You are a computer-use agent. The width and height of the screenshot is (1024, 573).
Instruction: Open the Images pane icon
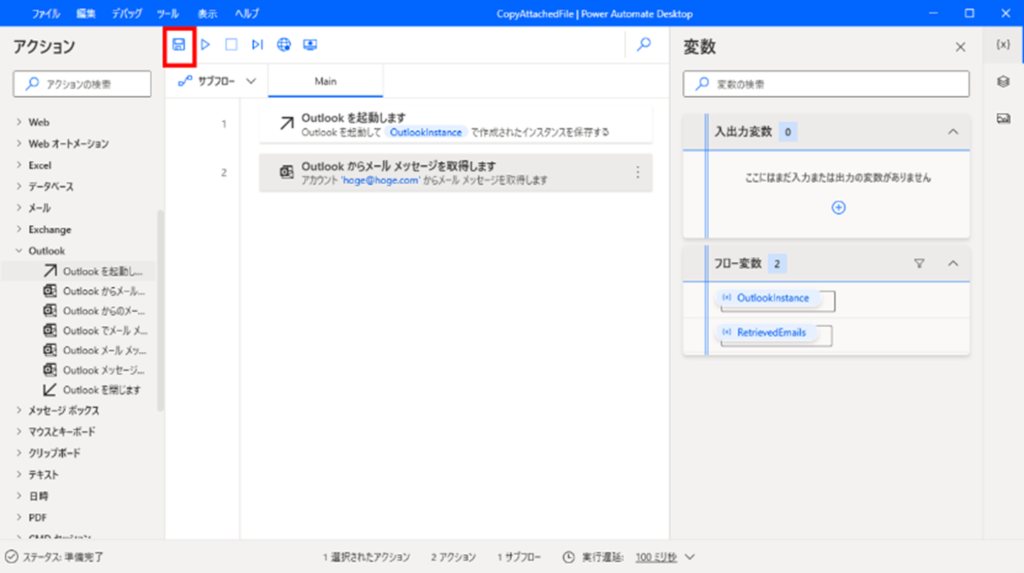pyautogui.click(x=1003, y=118)
